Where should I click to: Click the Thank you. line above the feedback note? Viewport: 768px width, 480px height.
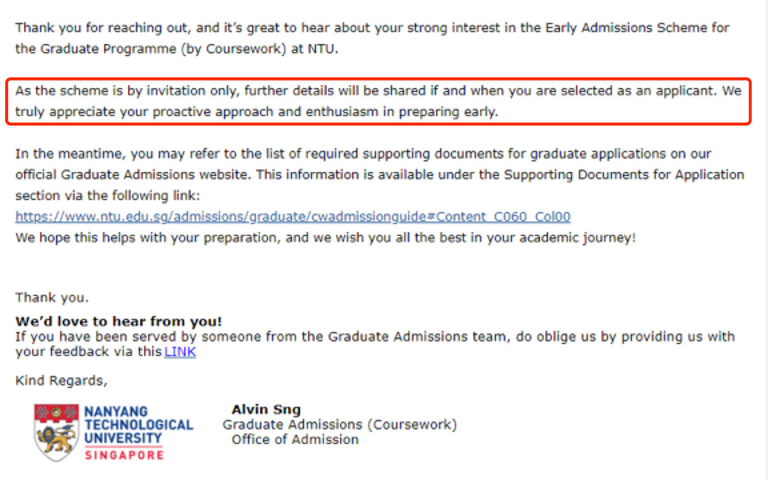pos(52,298)
